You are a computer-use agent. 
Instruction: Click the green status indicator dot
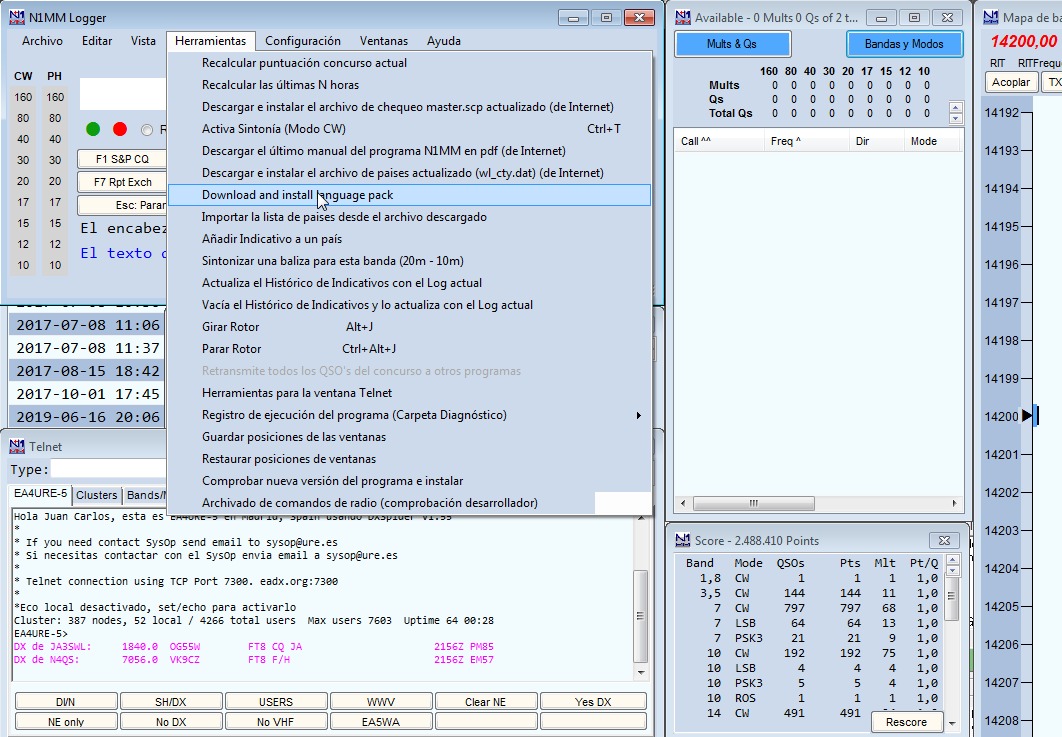tap(93, 129)
